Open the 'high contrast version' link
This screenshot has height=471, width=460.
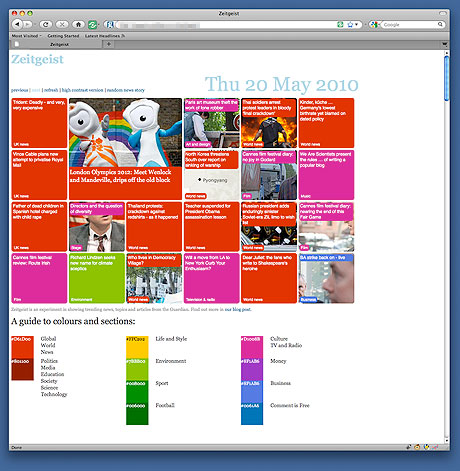(82, 90)
